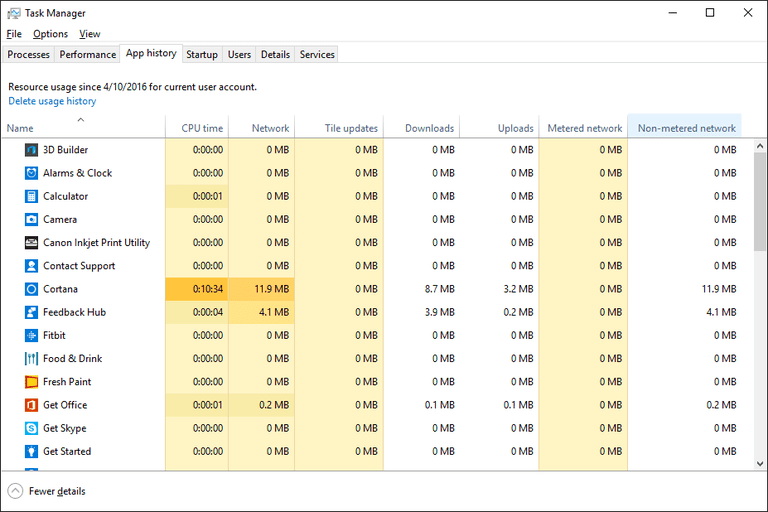Sort by the Tile updates column header
The width and height of the screenshot is (768, 512).
point(339,126)
